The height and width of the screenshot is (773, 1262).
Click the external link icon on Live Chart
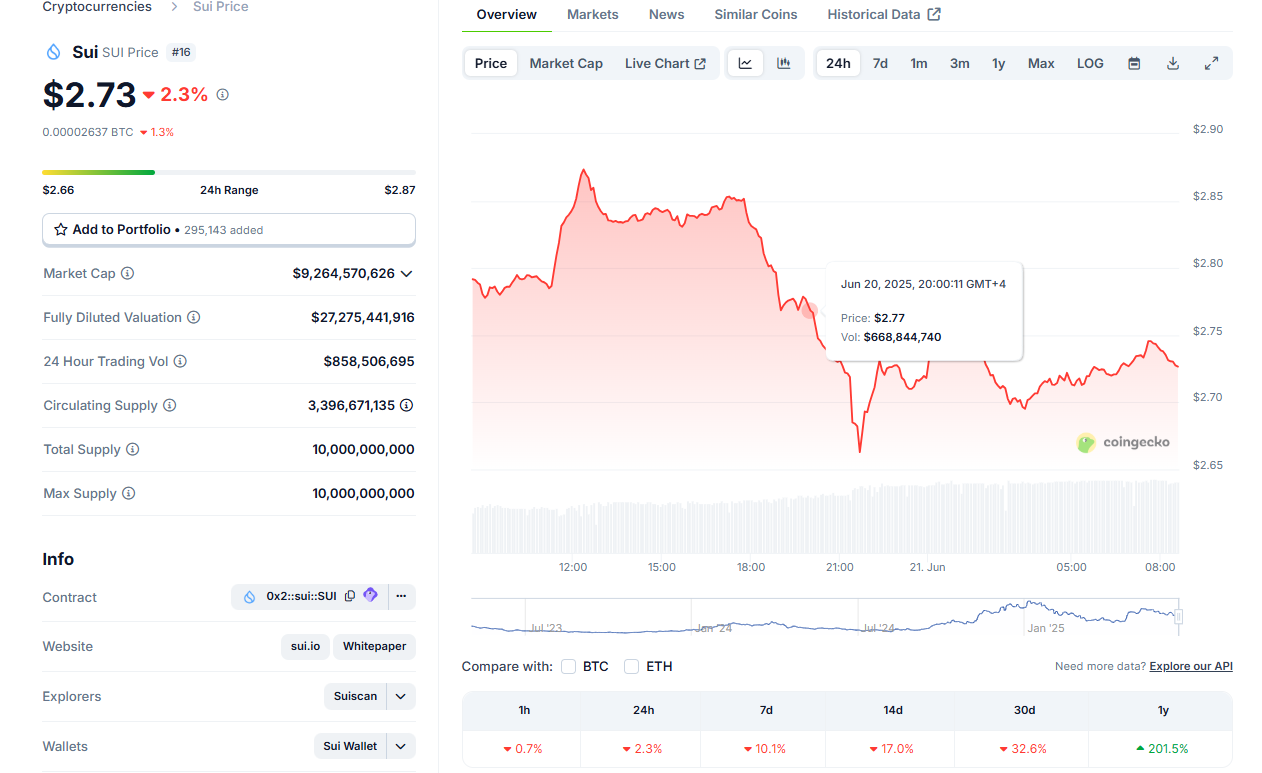pos(700,63)
